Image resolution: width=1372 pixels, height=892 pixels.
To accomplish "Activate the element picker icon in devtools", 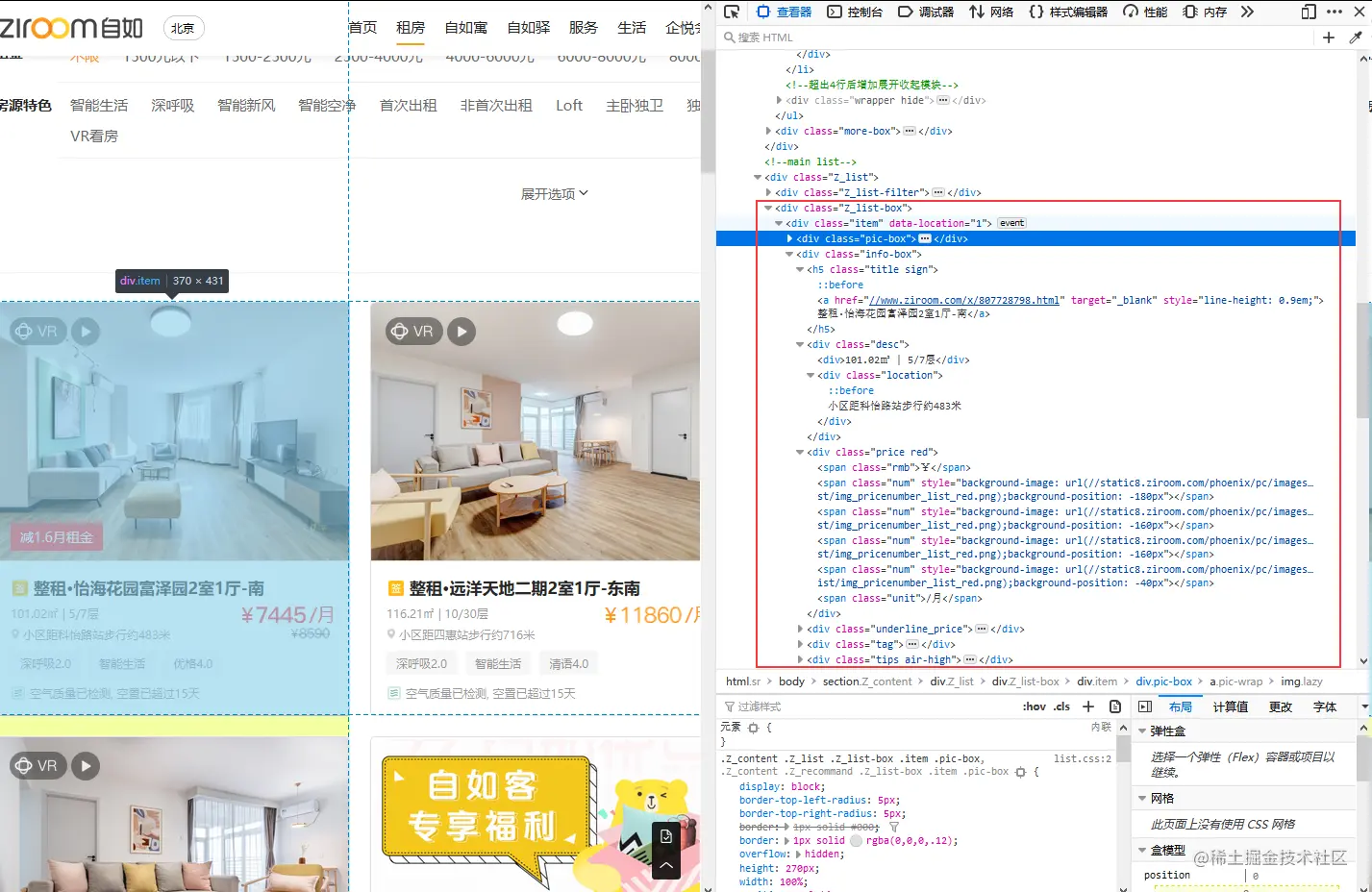I will click(x=732, y=12).
